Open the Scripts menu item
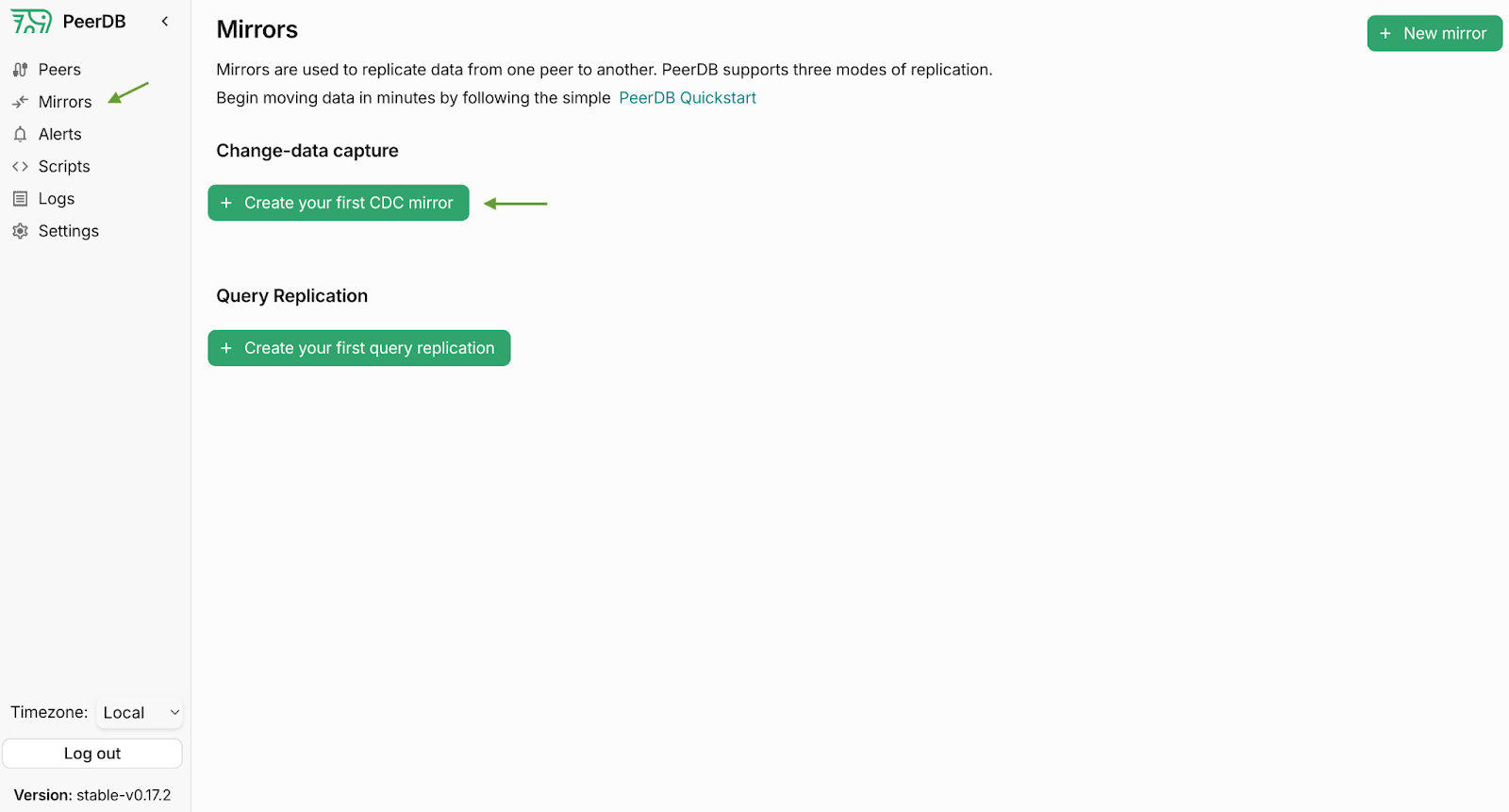Screen dimensions: 1509x812 pos(64,166)
